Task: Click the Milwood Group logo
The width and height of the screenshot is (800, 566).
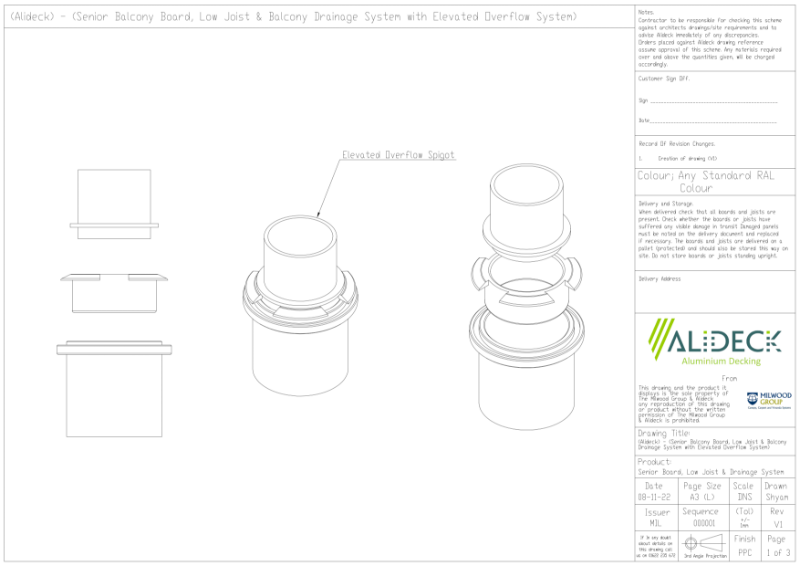Action: tap(769, 400)
